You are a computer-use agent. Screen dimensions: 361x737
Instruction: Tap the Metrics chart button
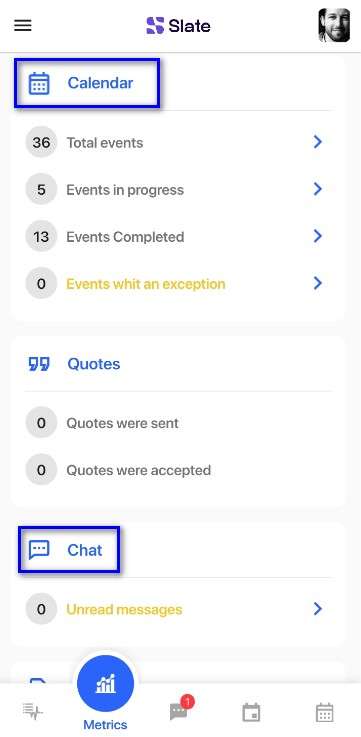tap(105, 683)
